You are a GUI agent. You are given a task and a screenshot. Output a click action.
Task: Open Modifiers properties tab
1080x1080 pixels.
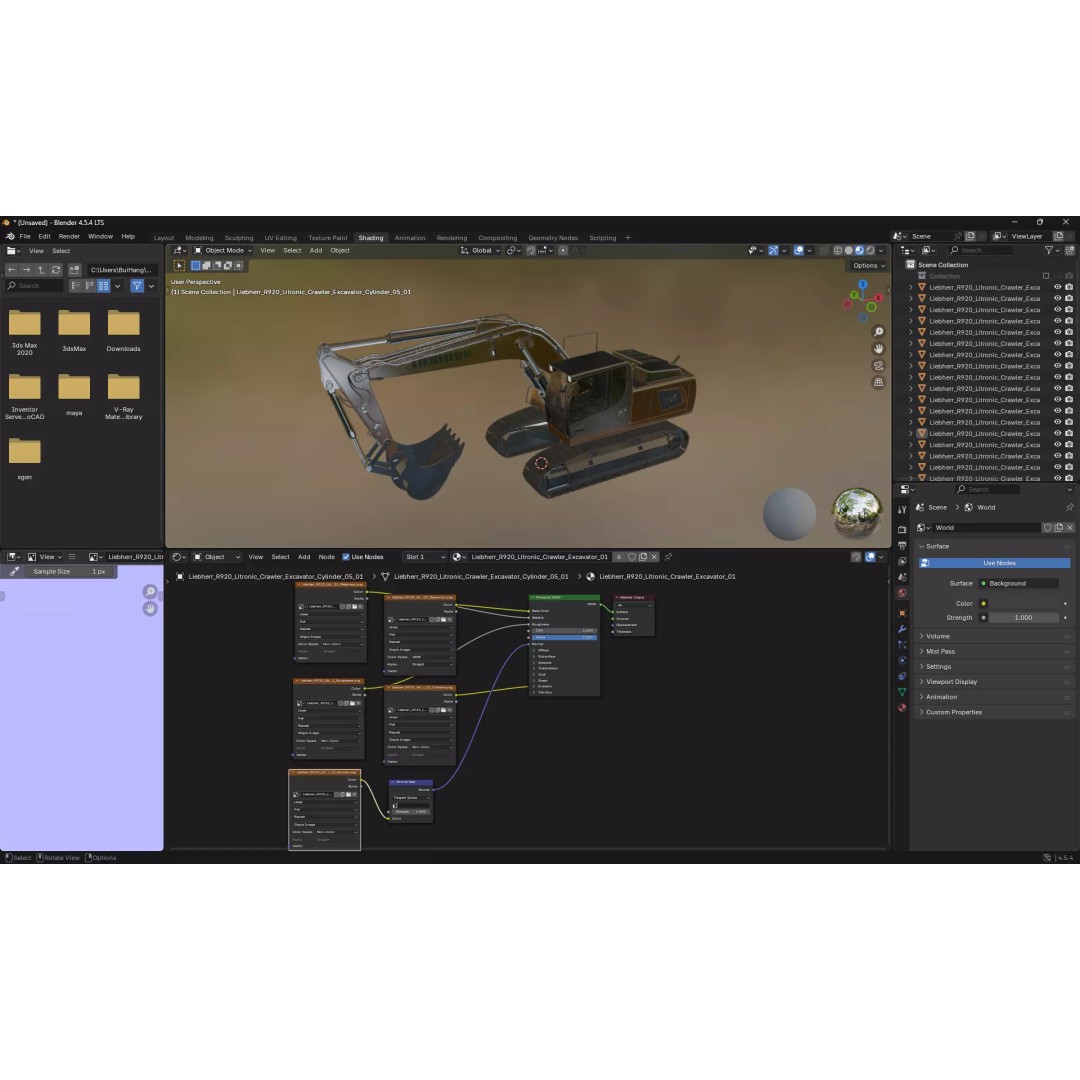pos(902,629)
